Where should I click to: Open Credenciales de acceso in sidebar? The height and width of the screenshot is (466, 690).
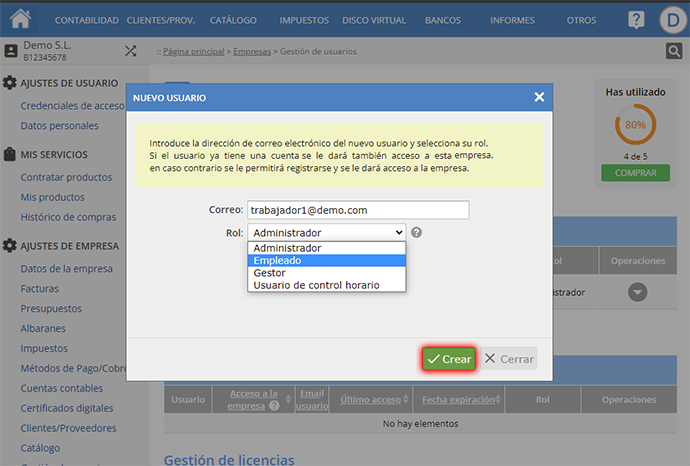click(x=73, y=106)
